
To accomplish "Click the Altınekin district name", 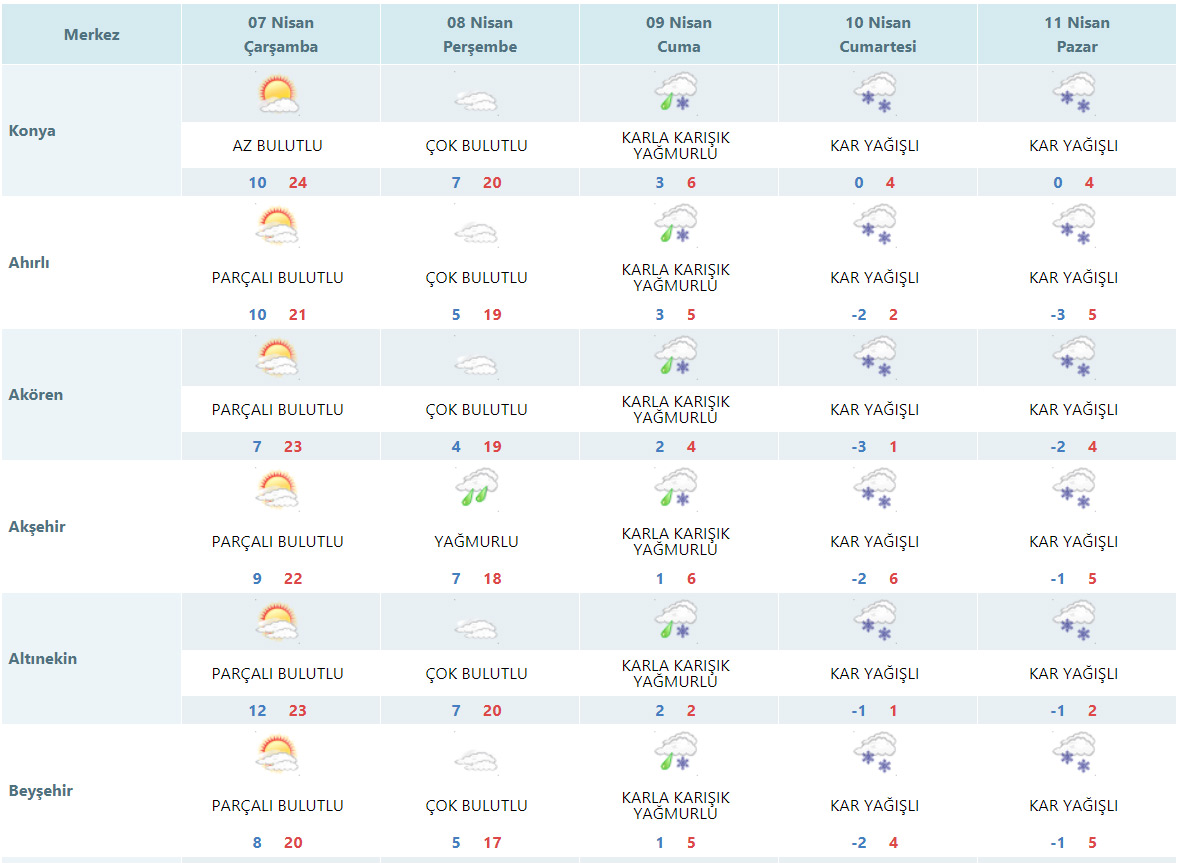I will click(42, 659).
